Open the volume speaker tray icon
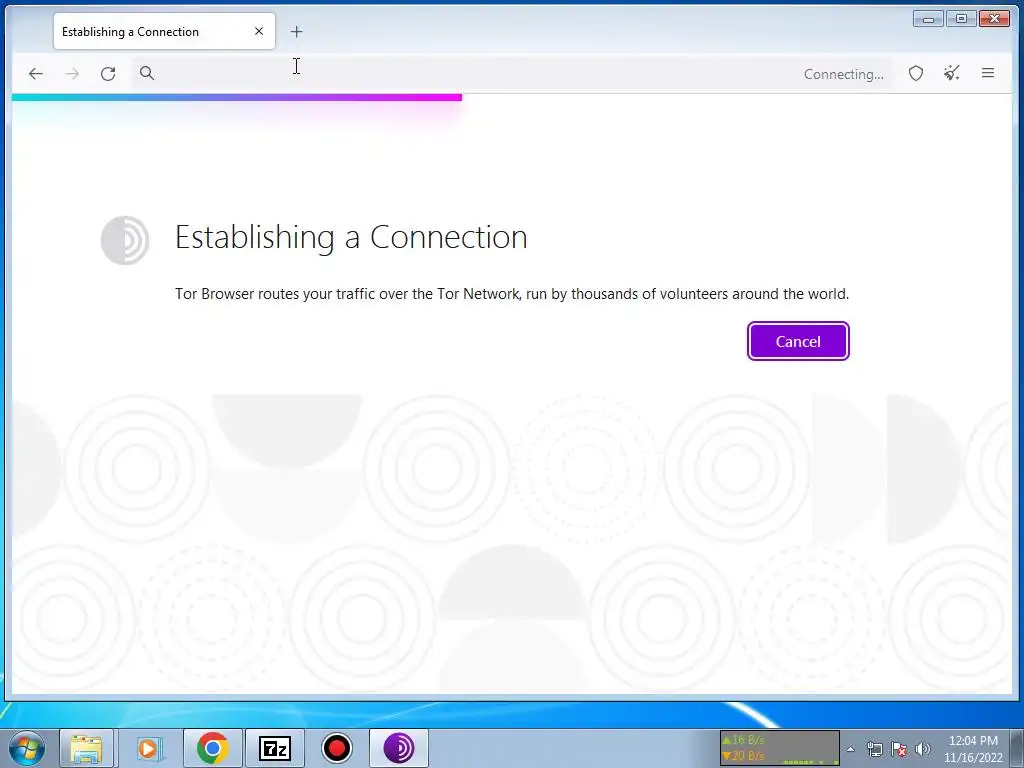This screenshot has height=768, width=1024. (x=923, y=749)
